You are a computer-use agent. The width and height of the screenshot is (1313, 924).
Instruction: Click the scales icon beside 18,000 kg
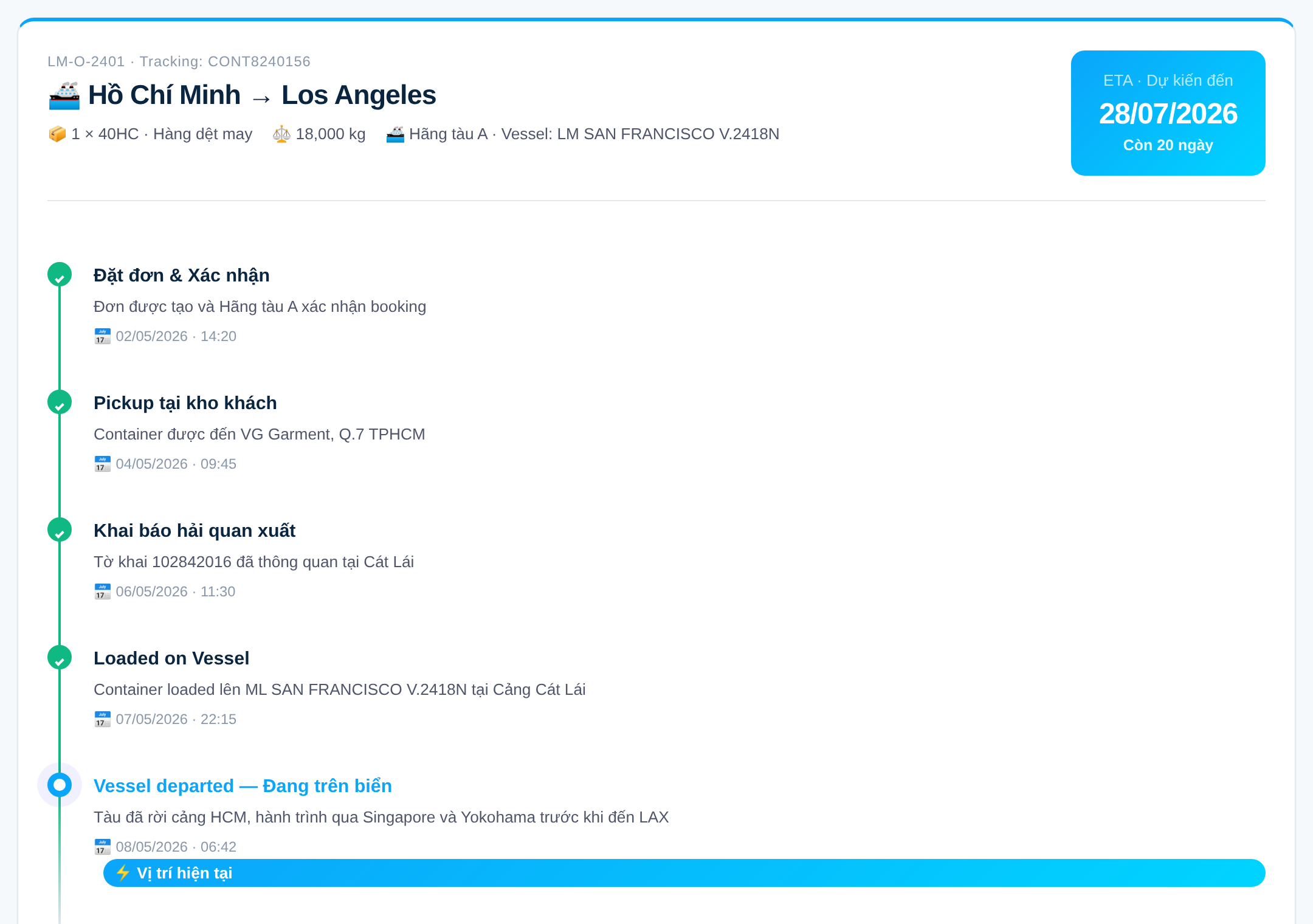281,134
